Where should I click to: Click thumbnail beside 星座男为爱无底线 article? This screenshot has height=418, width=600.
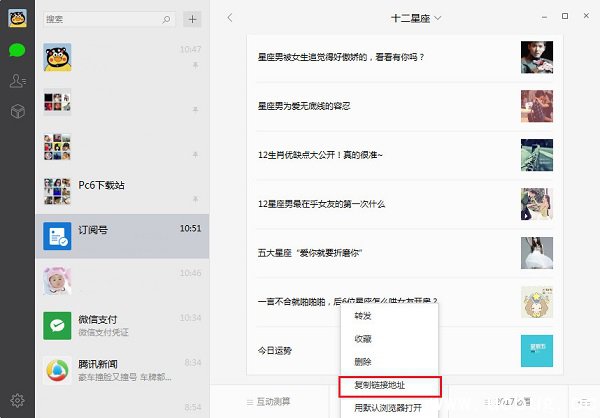pyautogui.click(x=537, y=106)
